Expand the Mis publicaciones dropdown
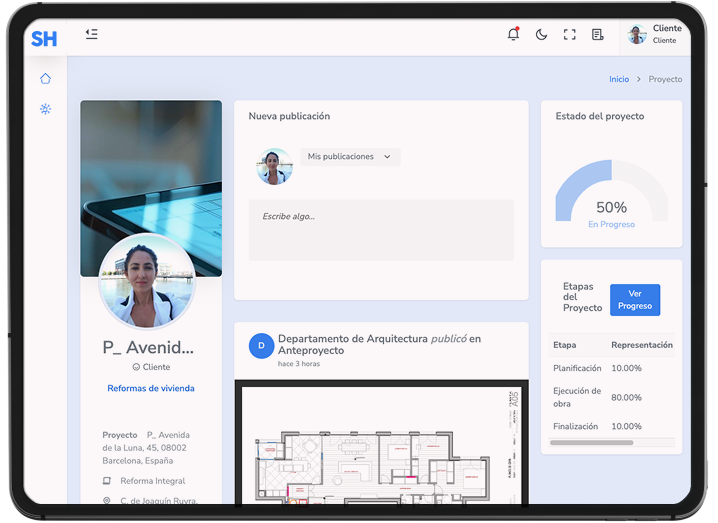The width and height of the screenshot is (718, 523). (x=350, y=157)
